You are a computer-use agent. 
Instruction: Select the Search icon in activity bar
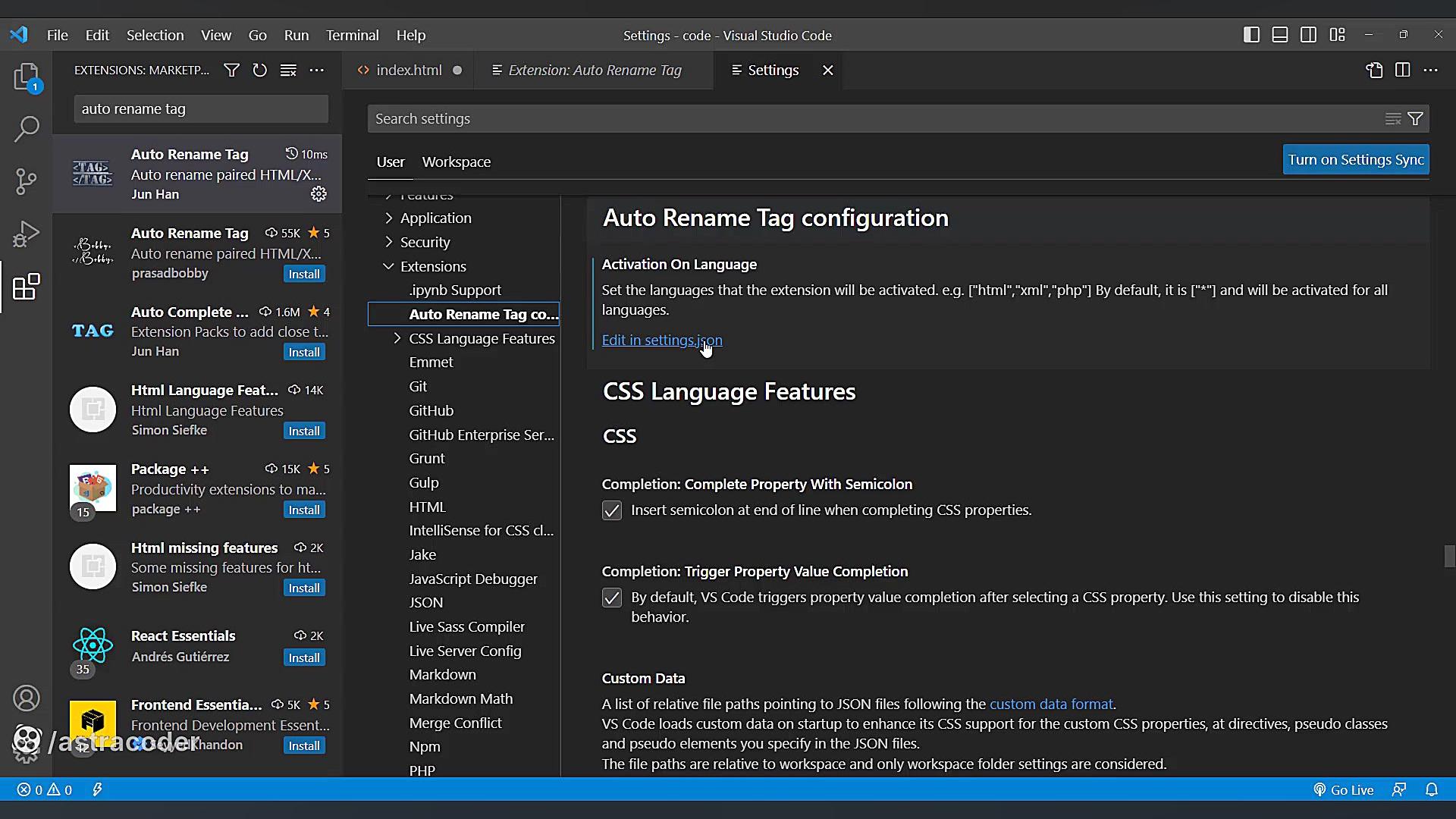[26, 129]
